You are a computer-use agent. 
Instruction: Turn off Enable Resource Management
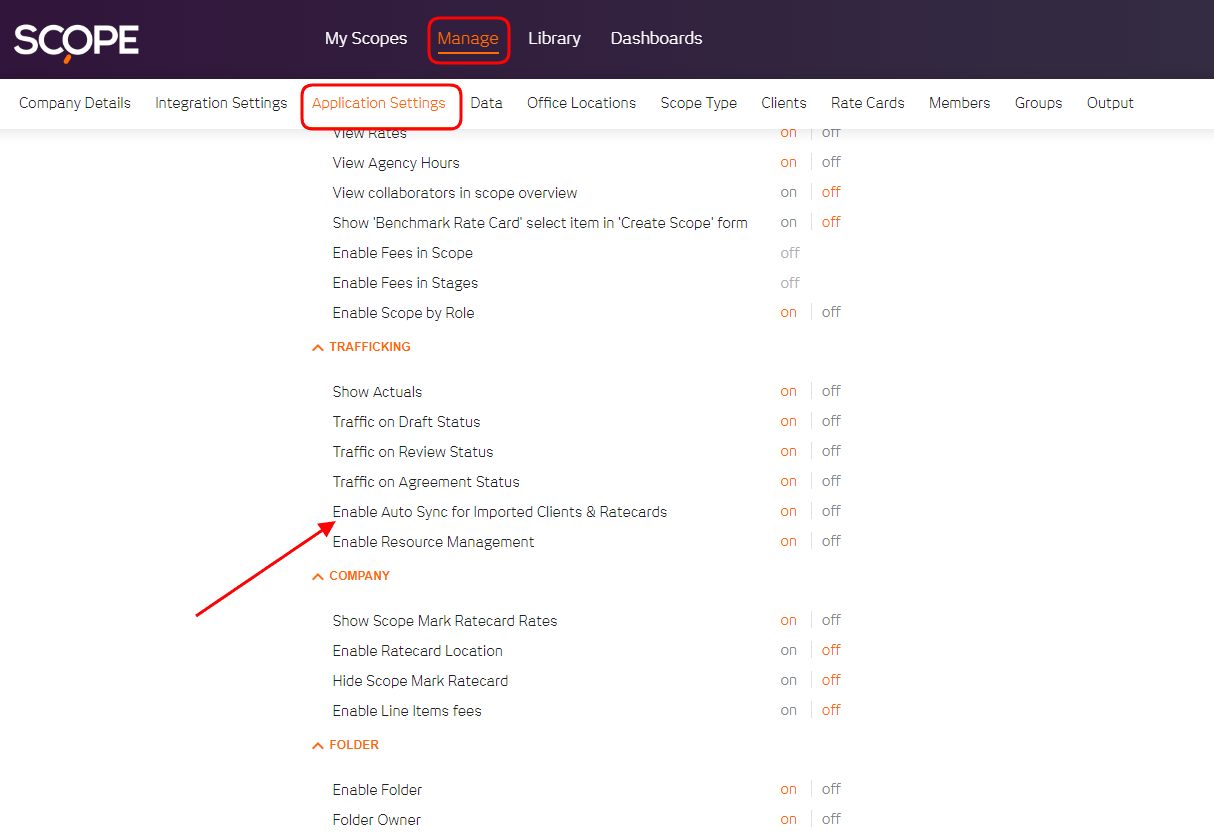click(831, 541)
